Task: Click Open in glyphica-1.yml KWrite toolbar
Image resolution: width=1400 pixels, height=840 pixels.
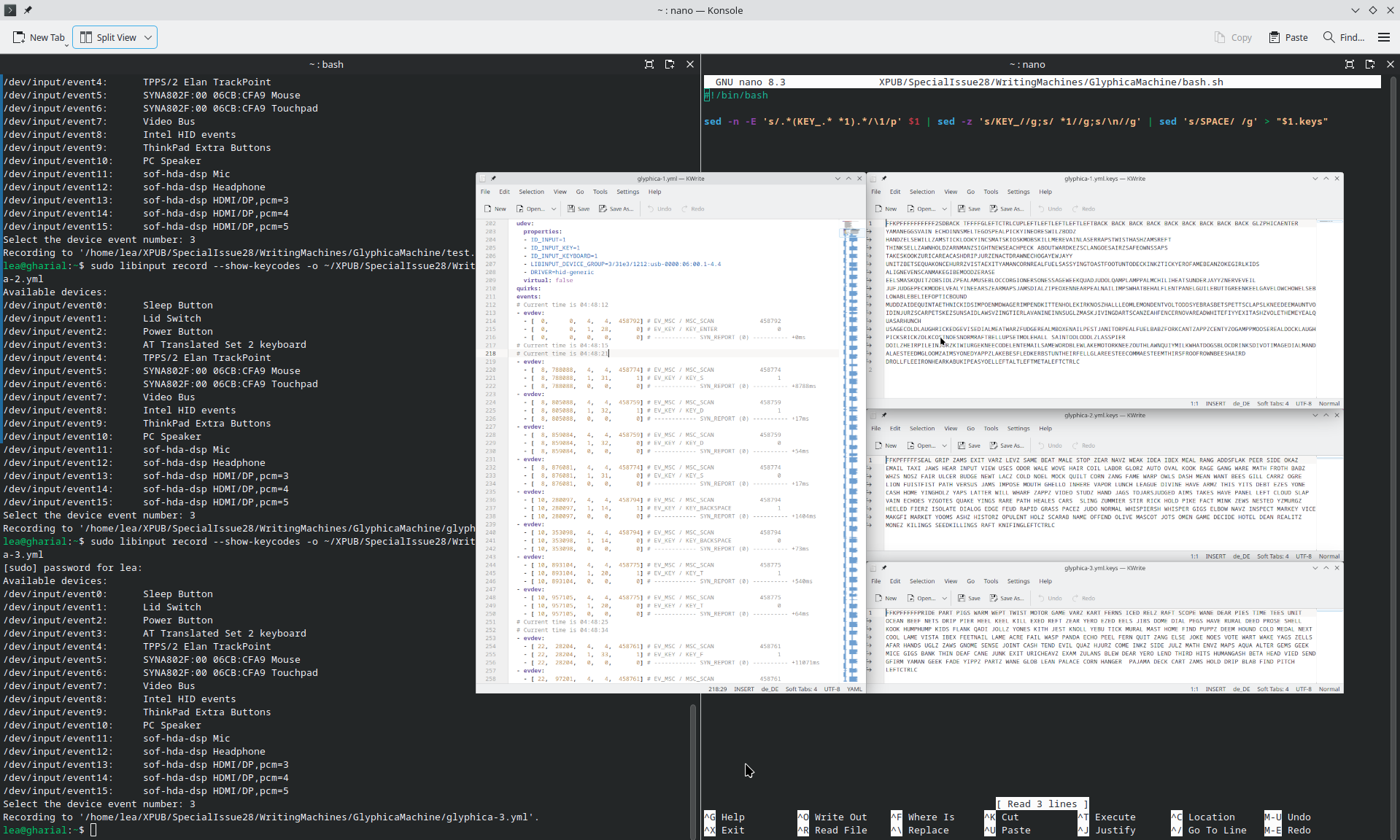Action: (x=530, y=209)
